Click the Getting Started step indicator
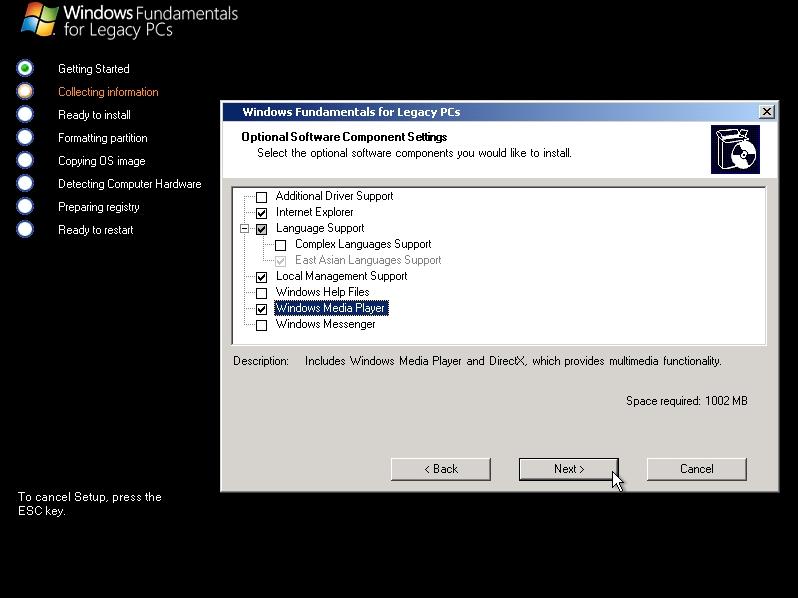Screen dimensions: 798x598 coord(25,68)
